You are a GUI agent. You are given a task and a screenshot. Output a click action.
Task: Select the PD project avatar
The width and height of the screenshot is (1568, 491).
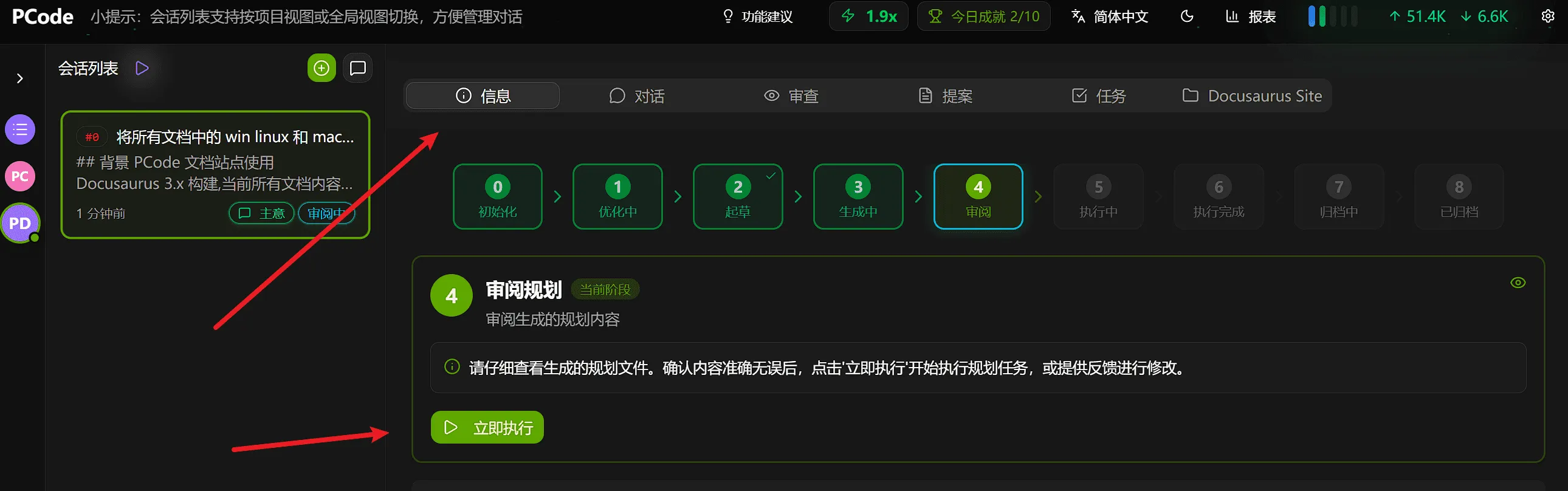20,223
